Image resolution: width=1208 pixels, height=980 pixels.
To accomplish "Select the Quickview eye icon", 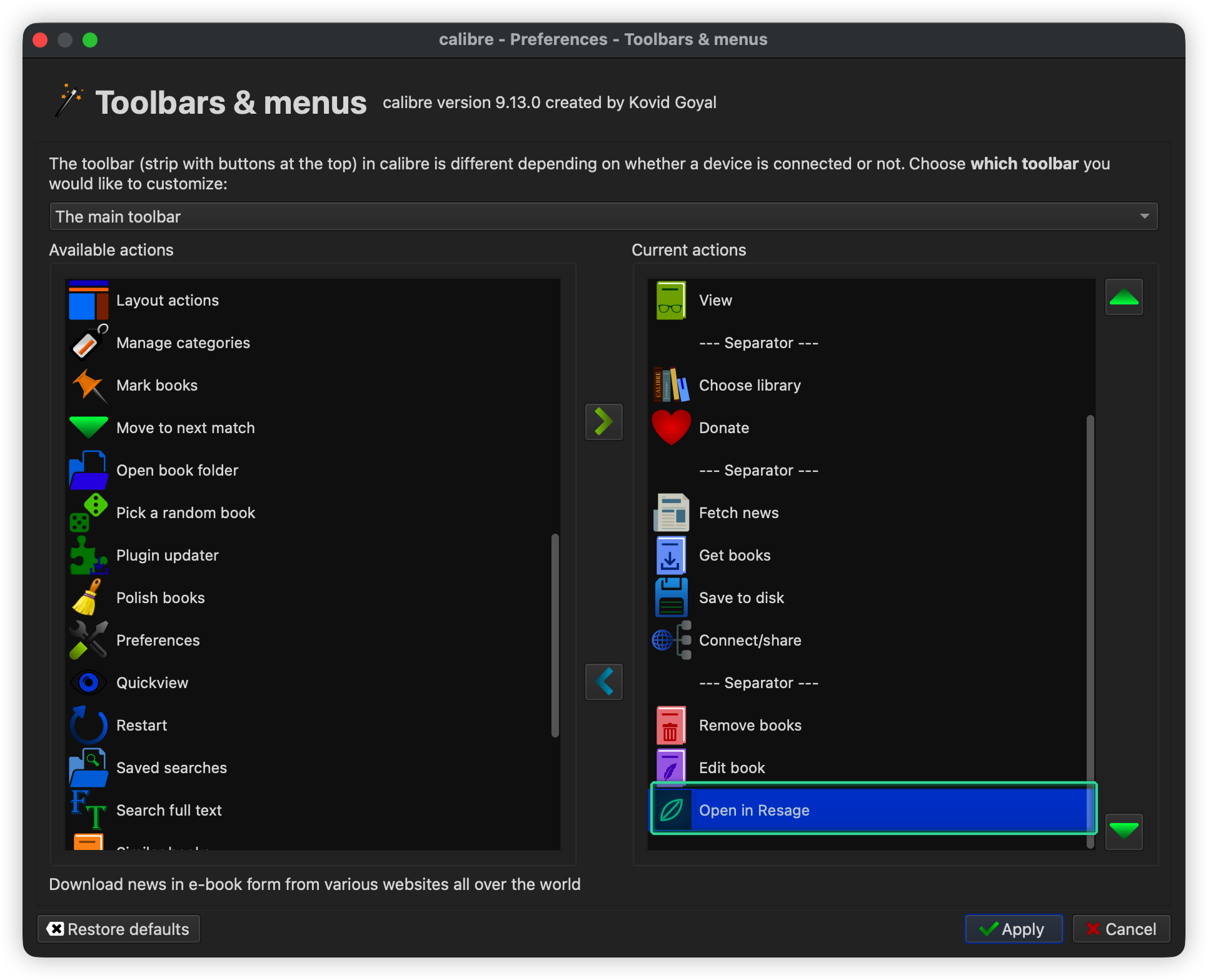I will click(x=88, y=683).
